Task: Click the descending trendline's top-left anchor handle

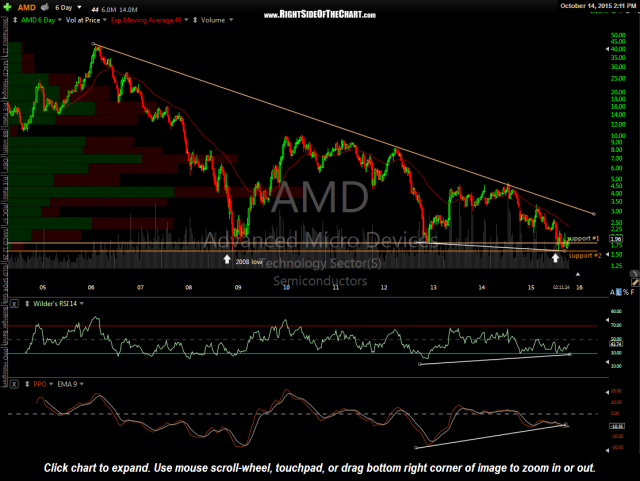Action: (93, 44)
